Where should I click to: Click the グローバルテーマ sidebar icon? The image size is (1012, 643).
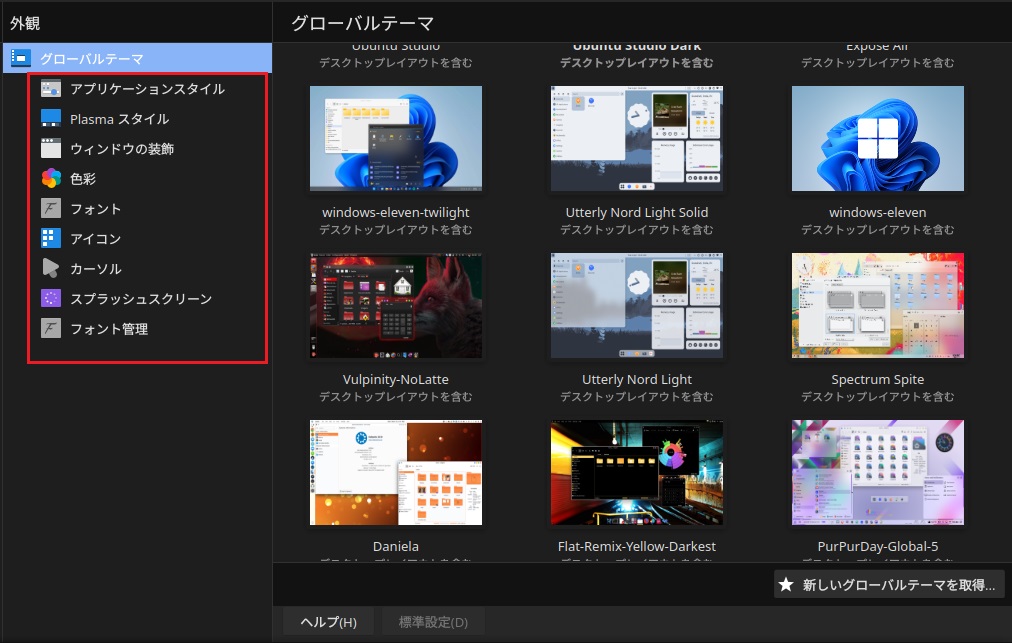tap(21, 58)
